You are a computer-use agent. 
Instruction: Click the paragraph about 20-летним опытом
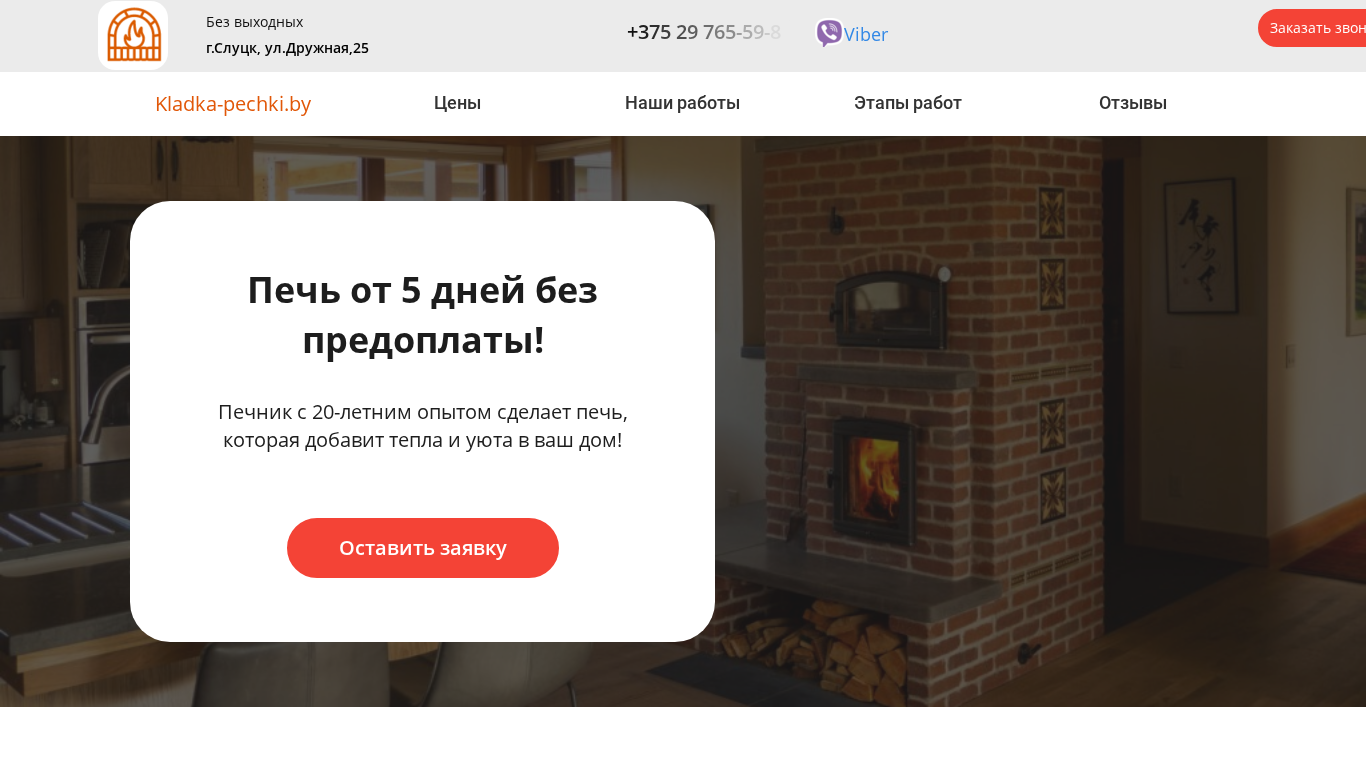coord(423,426)
